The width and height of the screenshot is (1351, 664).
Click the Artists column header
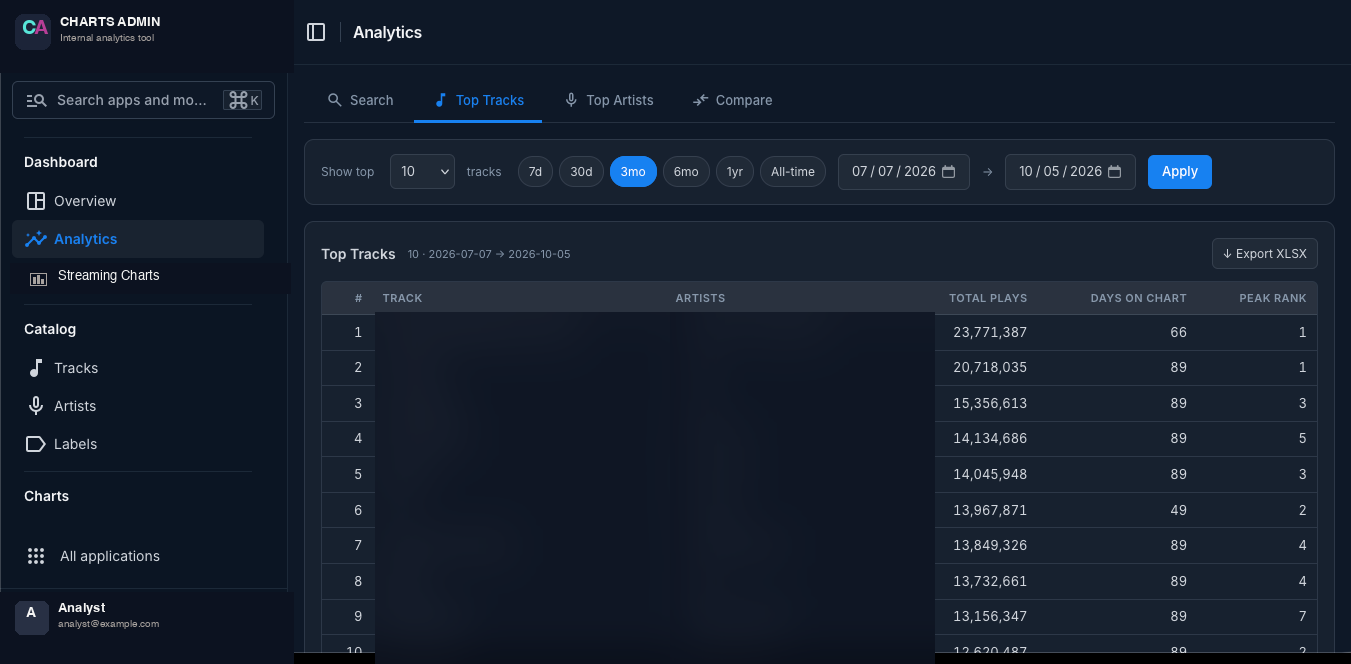700,298
